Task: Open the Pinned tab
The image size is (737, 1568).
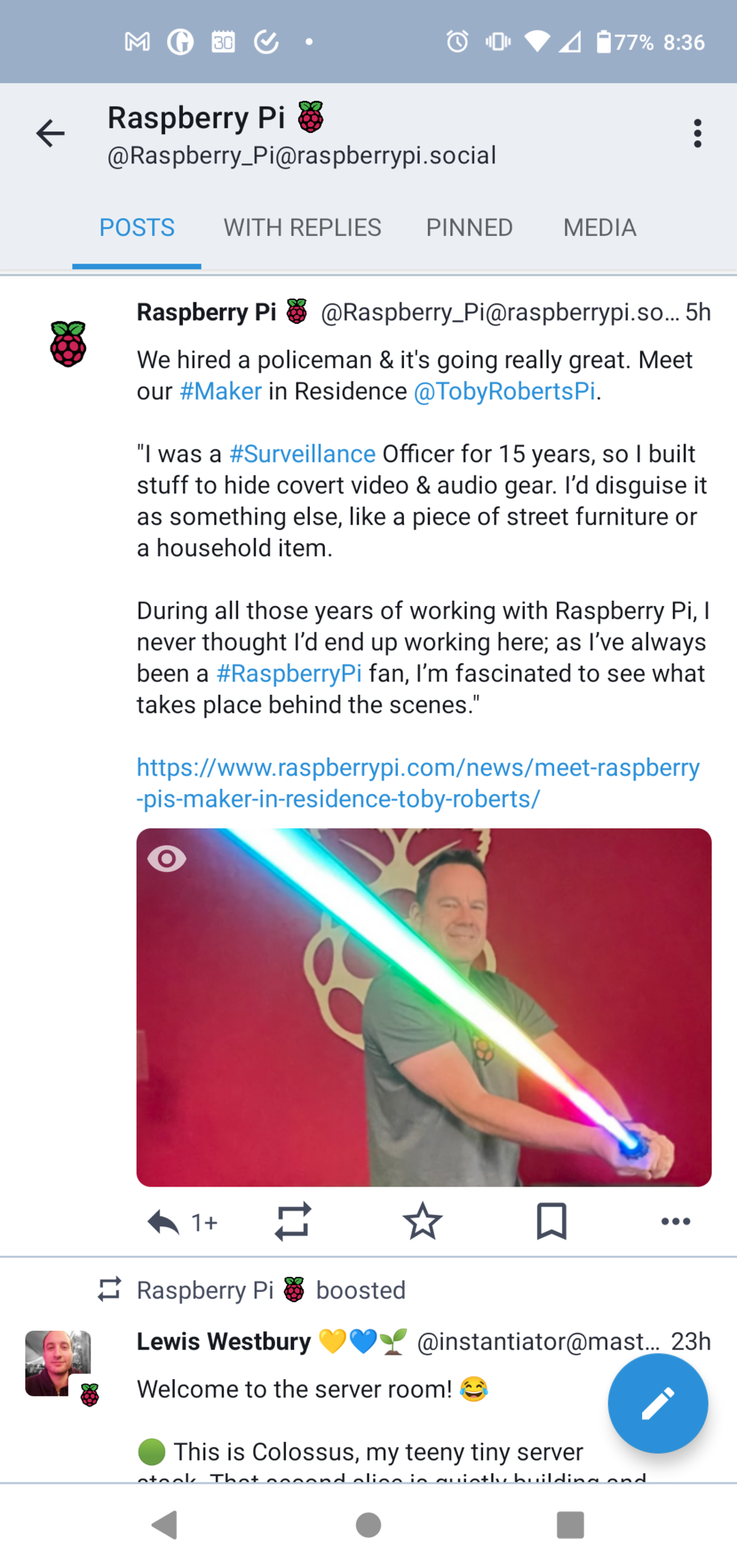Action: coord(470,228)
